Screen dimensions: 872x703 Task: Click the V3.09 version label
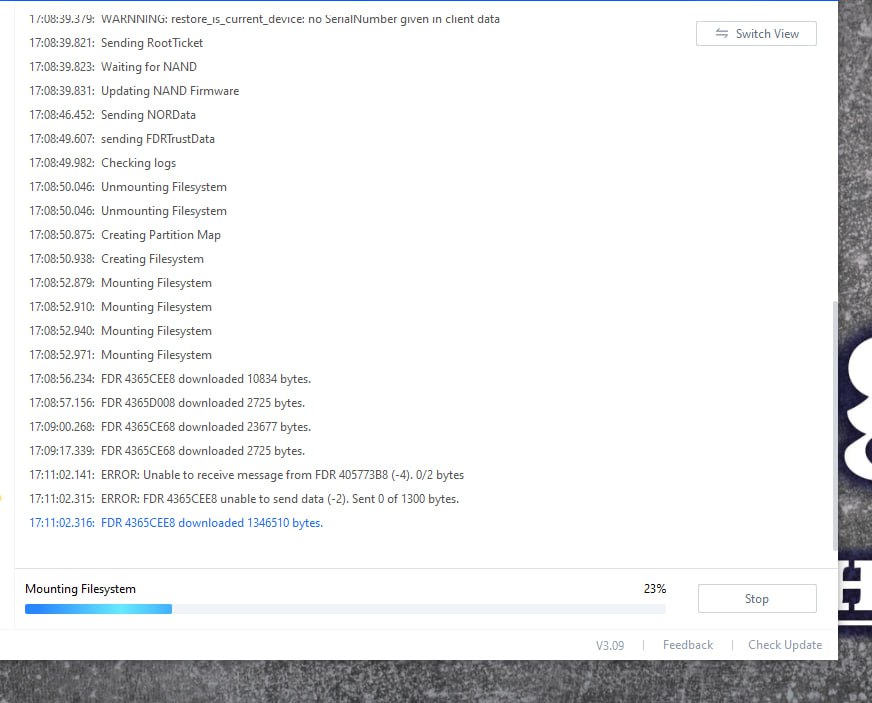click(610, 645)
